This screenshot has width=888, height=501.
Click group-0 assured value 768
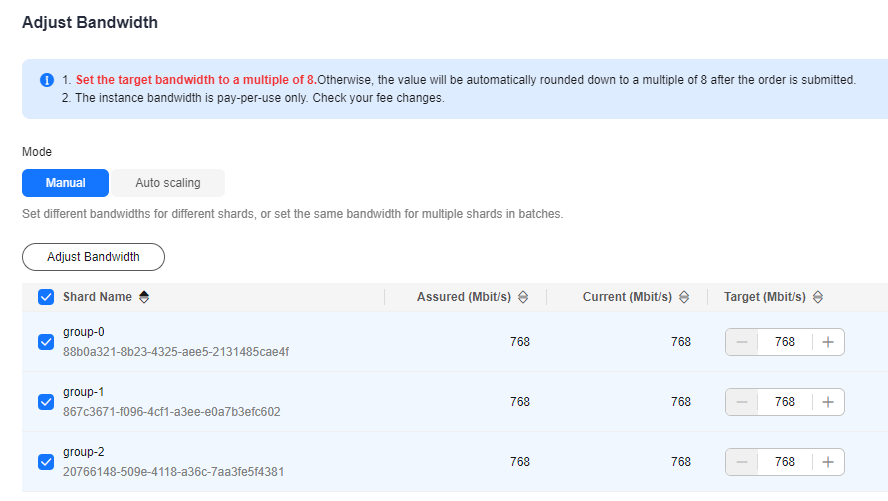(x=520, y=342)
